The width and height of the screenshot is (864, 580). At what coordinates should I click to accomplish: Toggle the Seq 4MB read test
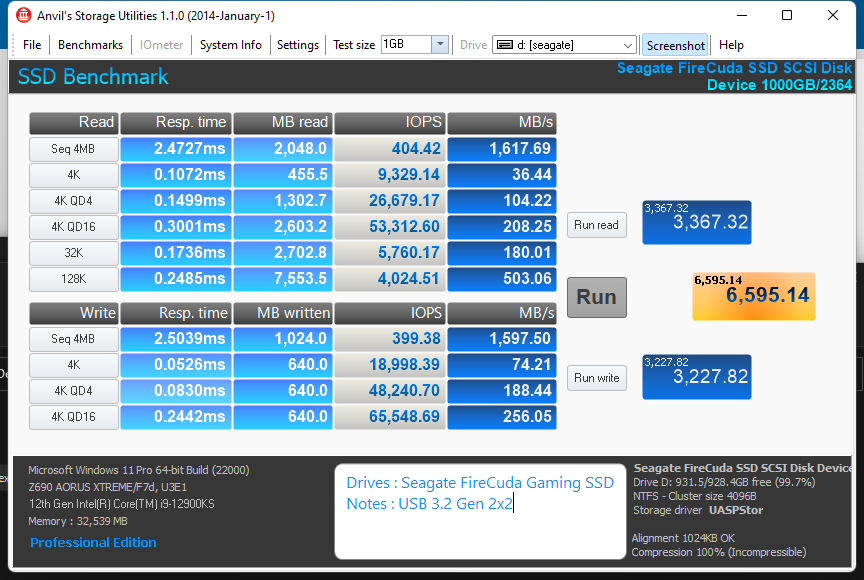pos(73,148)
